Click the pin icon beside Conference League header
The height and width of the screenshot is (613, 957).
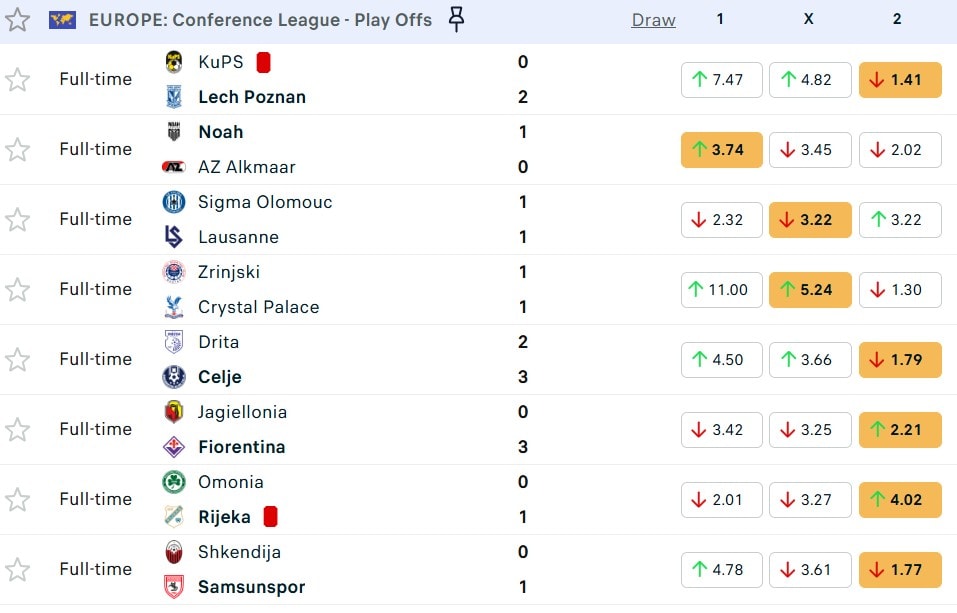pos(456,20)
